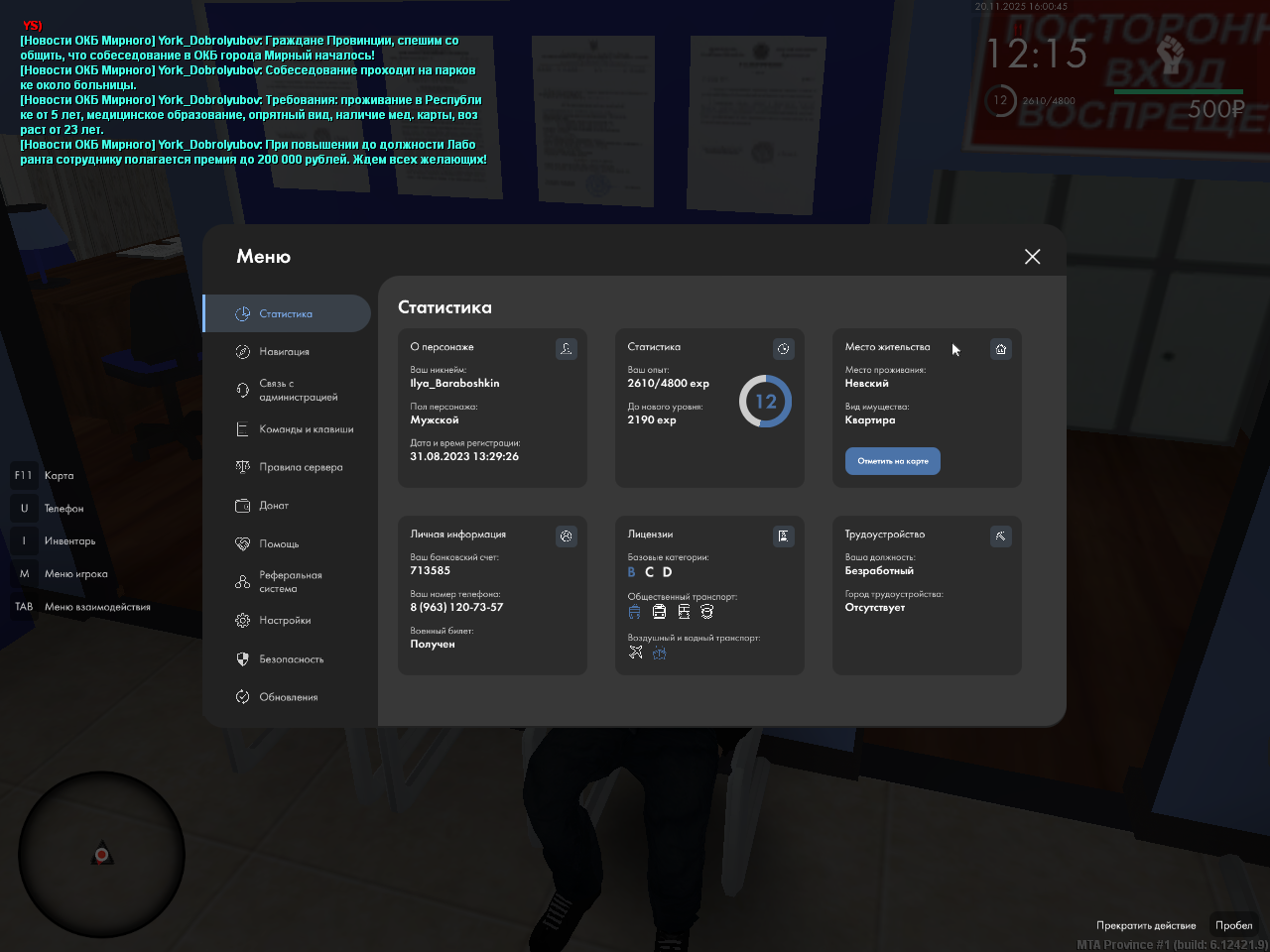The image size is (1270, 952).
Task: Click the experience value 2610/4800 exp
Action: [668, 383]
